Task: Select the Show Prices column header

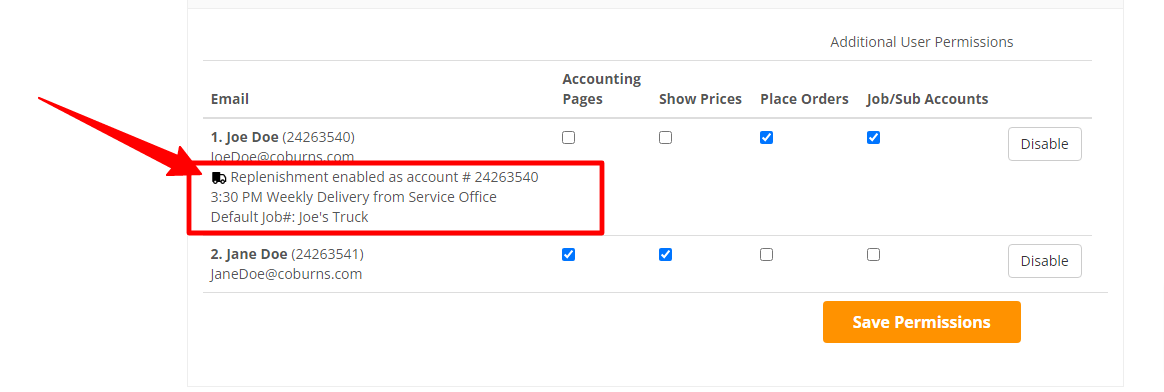Action: (700, 99)
